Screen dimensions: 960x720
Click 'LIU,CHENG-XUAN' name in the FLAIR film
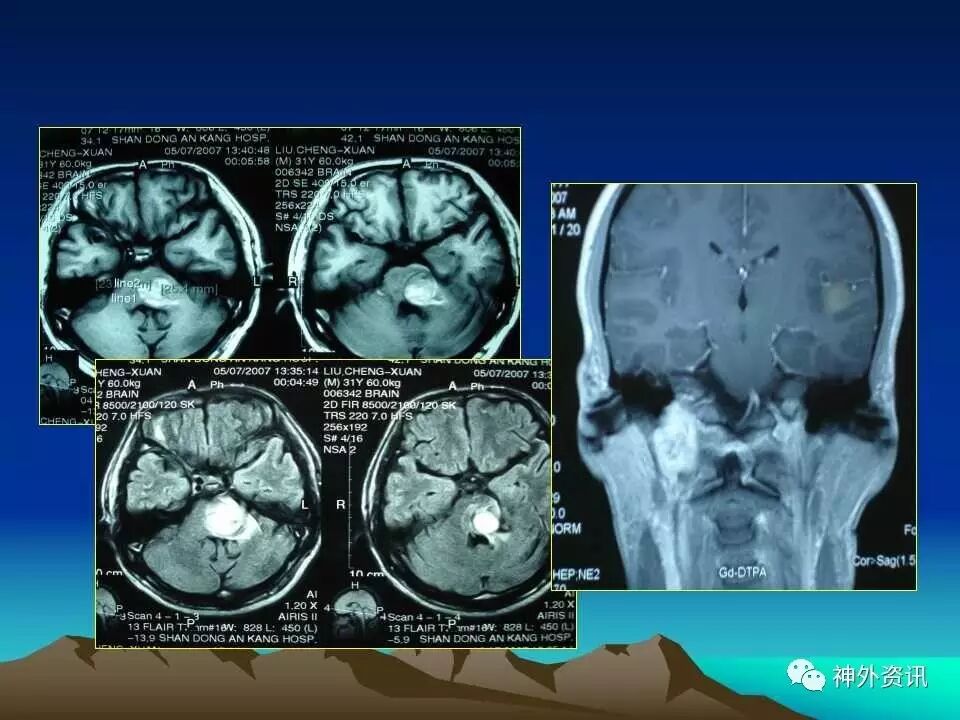[x=372, y=372]
